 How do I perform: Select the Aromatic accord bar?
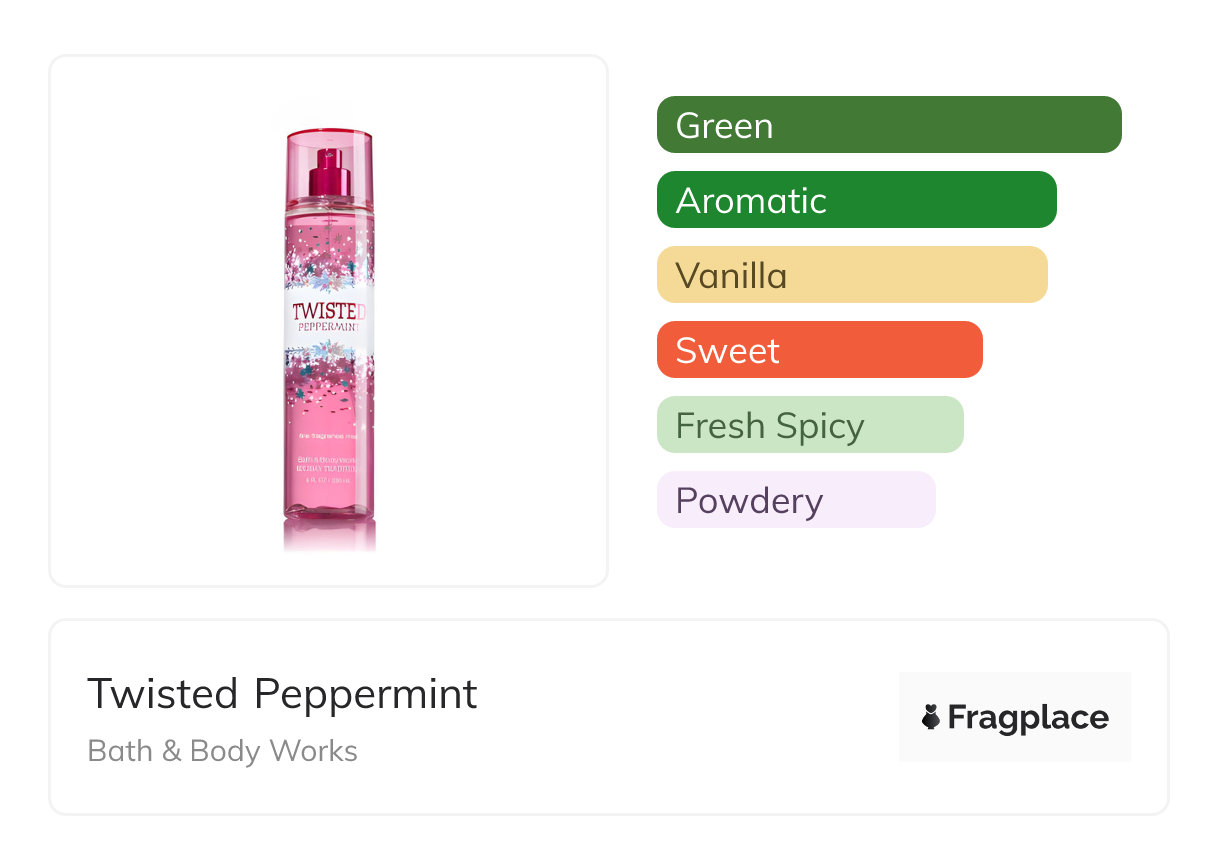pos(856,200)
